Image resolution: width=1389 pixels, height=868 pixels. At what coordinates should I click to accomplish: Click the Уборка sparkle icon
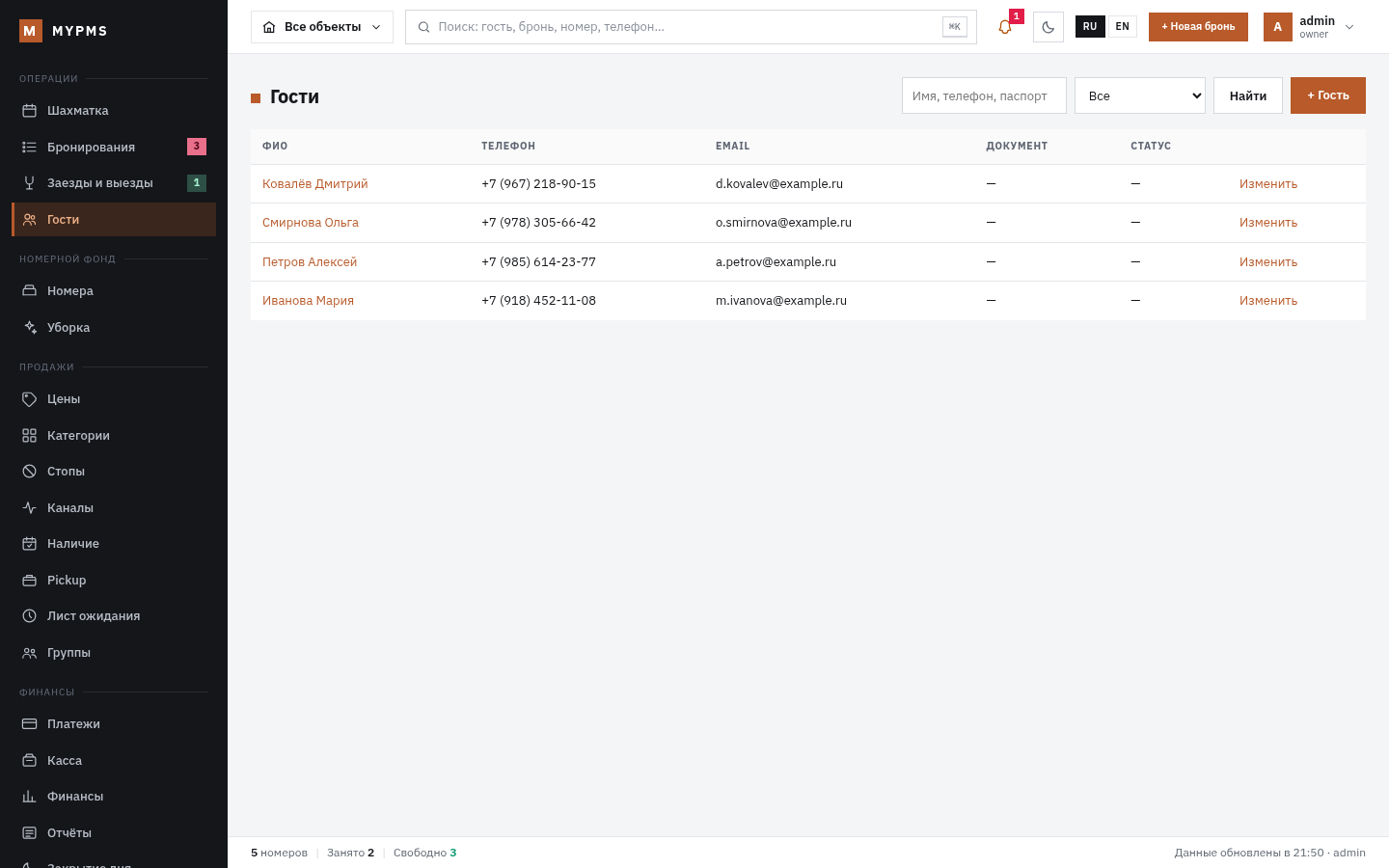tap(30, 328)
